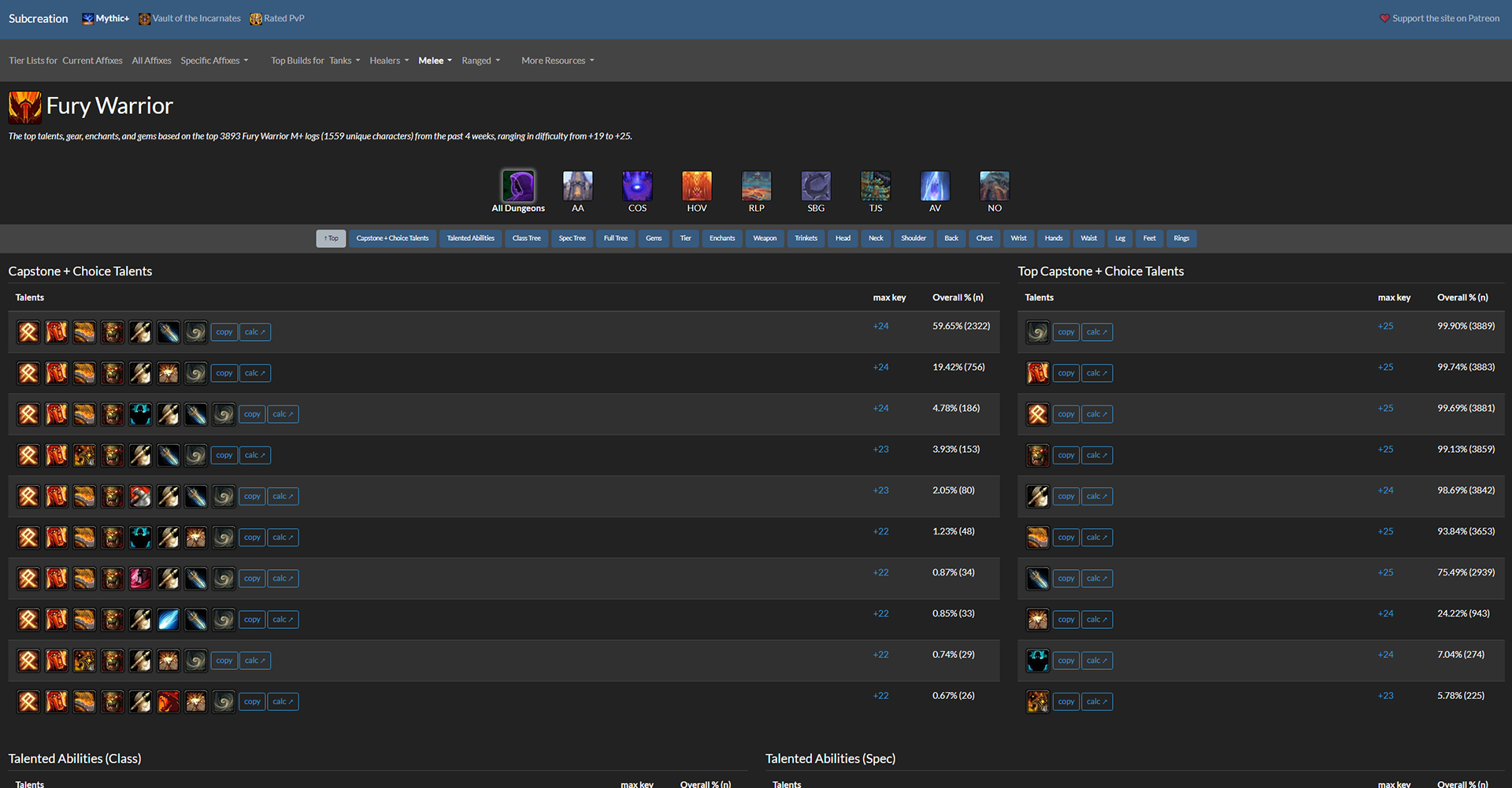Click the 99.74% top talent icon
The height and width of the screenshot is (788, 1512).
(1038, 373)
